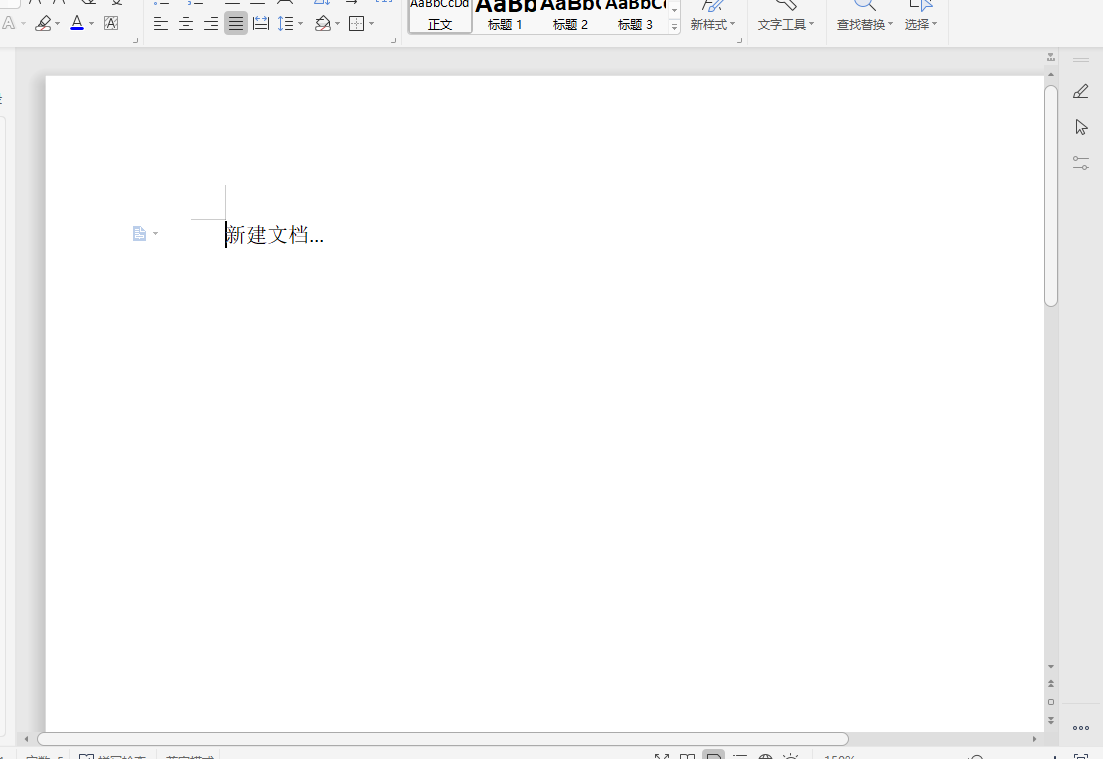Click the sidebar collapse handle at top right
Screen dimensions: 1103x759
click(x=1081, y=60)
